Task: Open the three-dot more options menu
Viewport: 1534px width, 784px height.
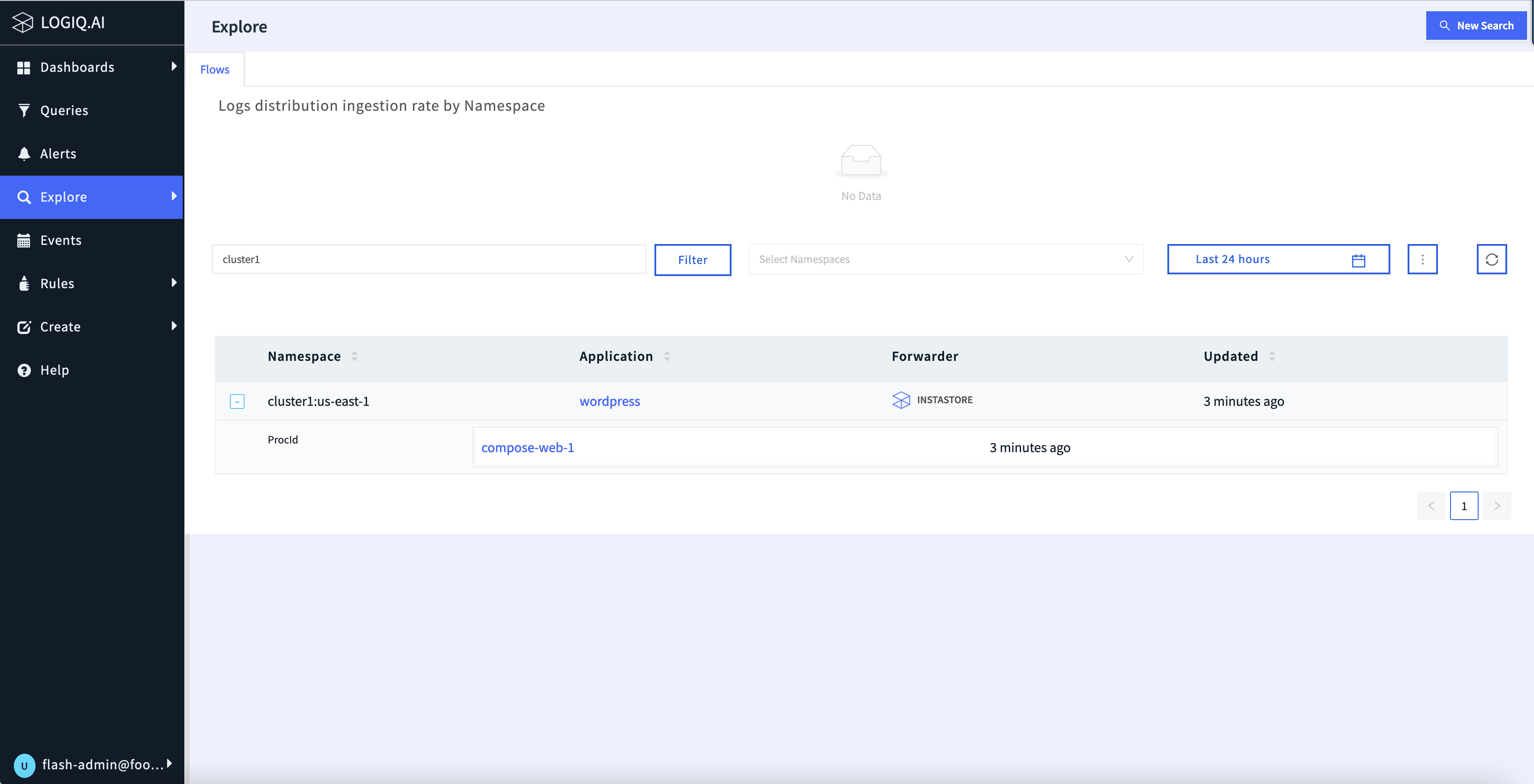Action: point(1422,260)
